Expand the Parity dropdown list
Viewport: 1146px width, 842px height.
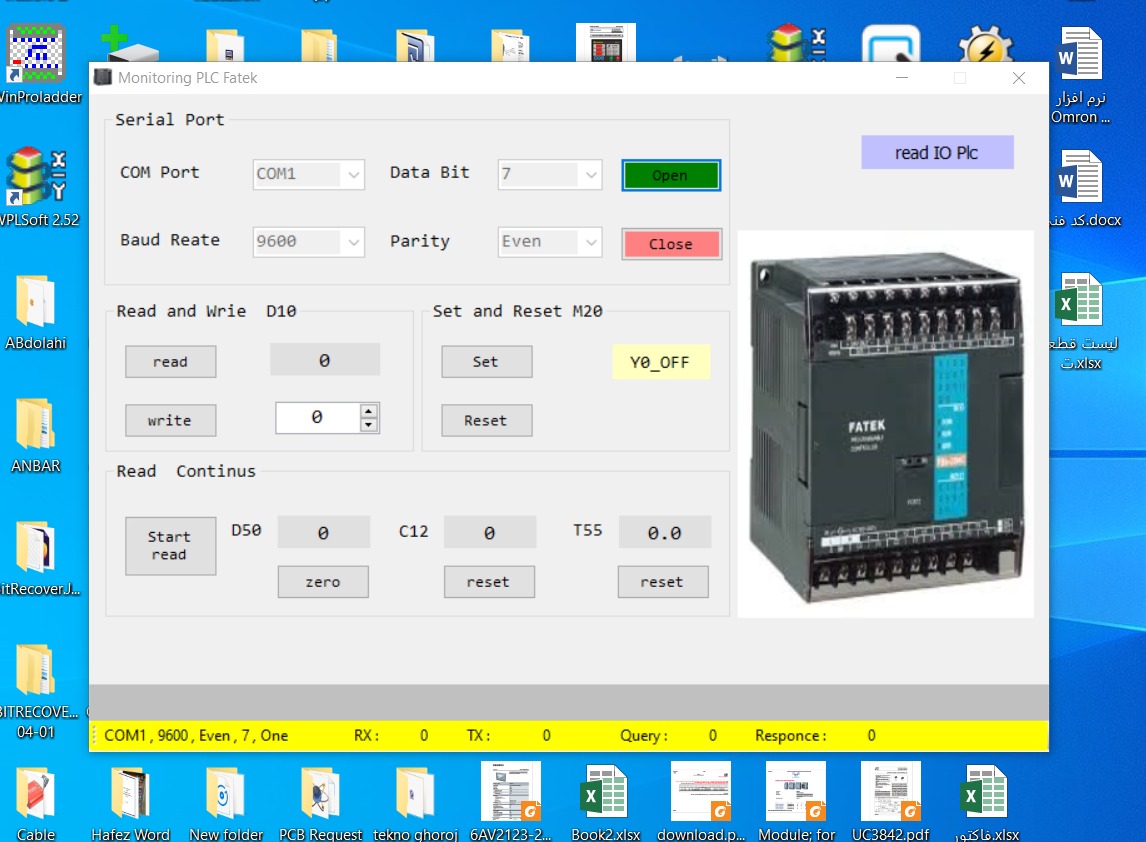coord(590,242)
